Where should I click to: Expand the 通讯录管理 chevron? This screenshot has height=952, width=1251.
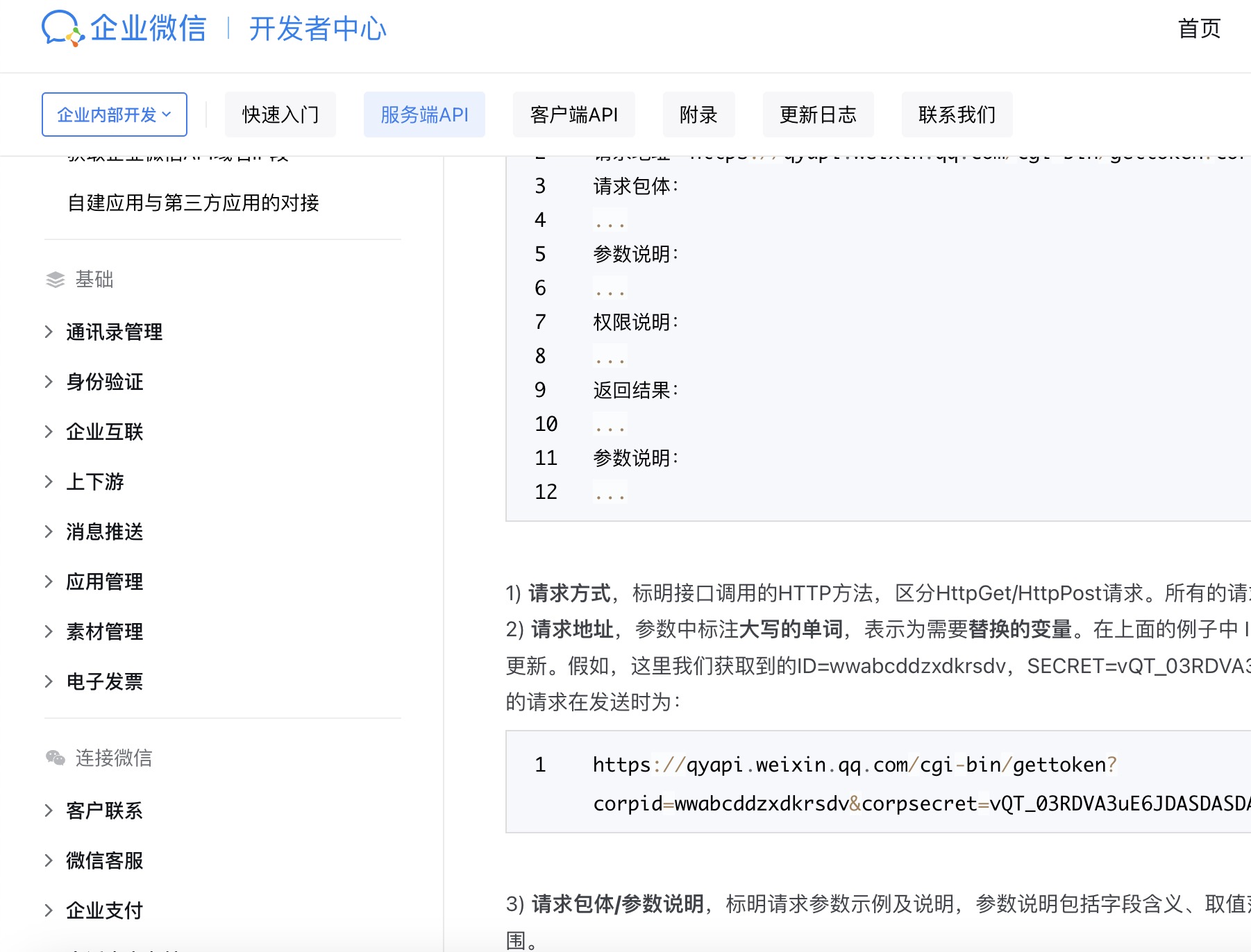tap(49, 332)
